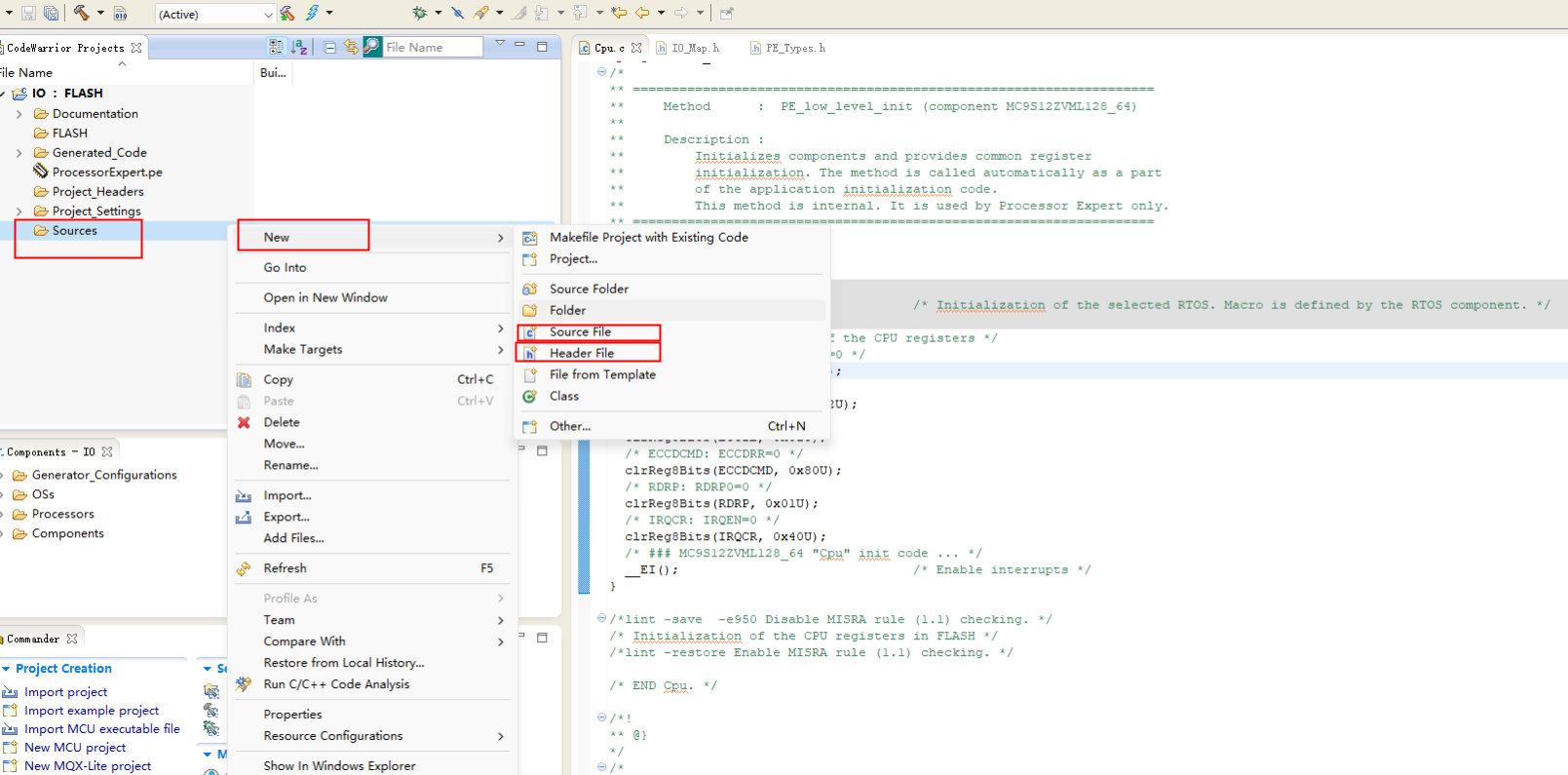
Task: Open the New MQX-Lite project link
Action: click(88, 766)
